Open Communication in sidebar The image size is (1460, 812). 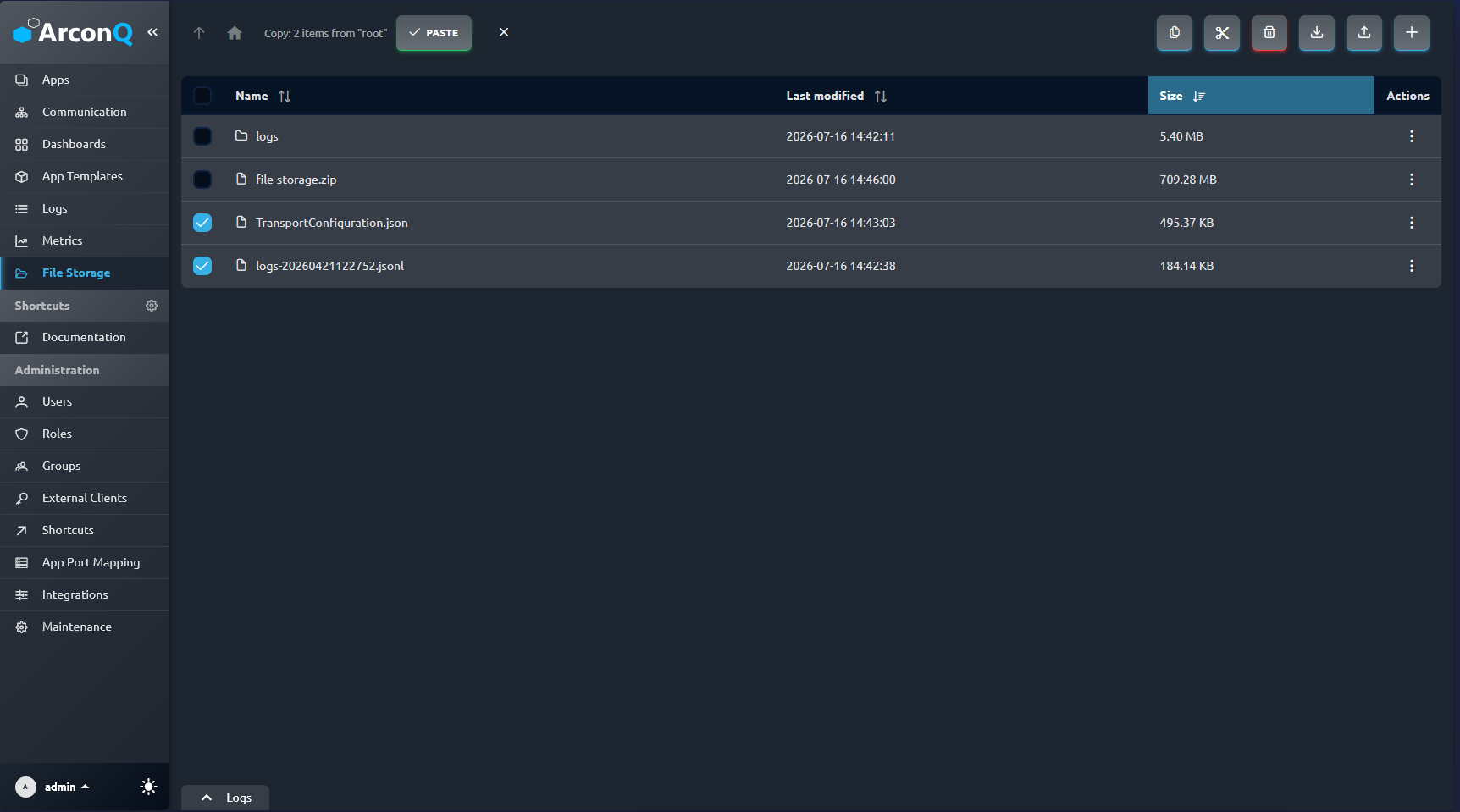click(85, 112)
